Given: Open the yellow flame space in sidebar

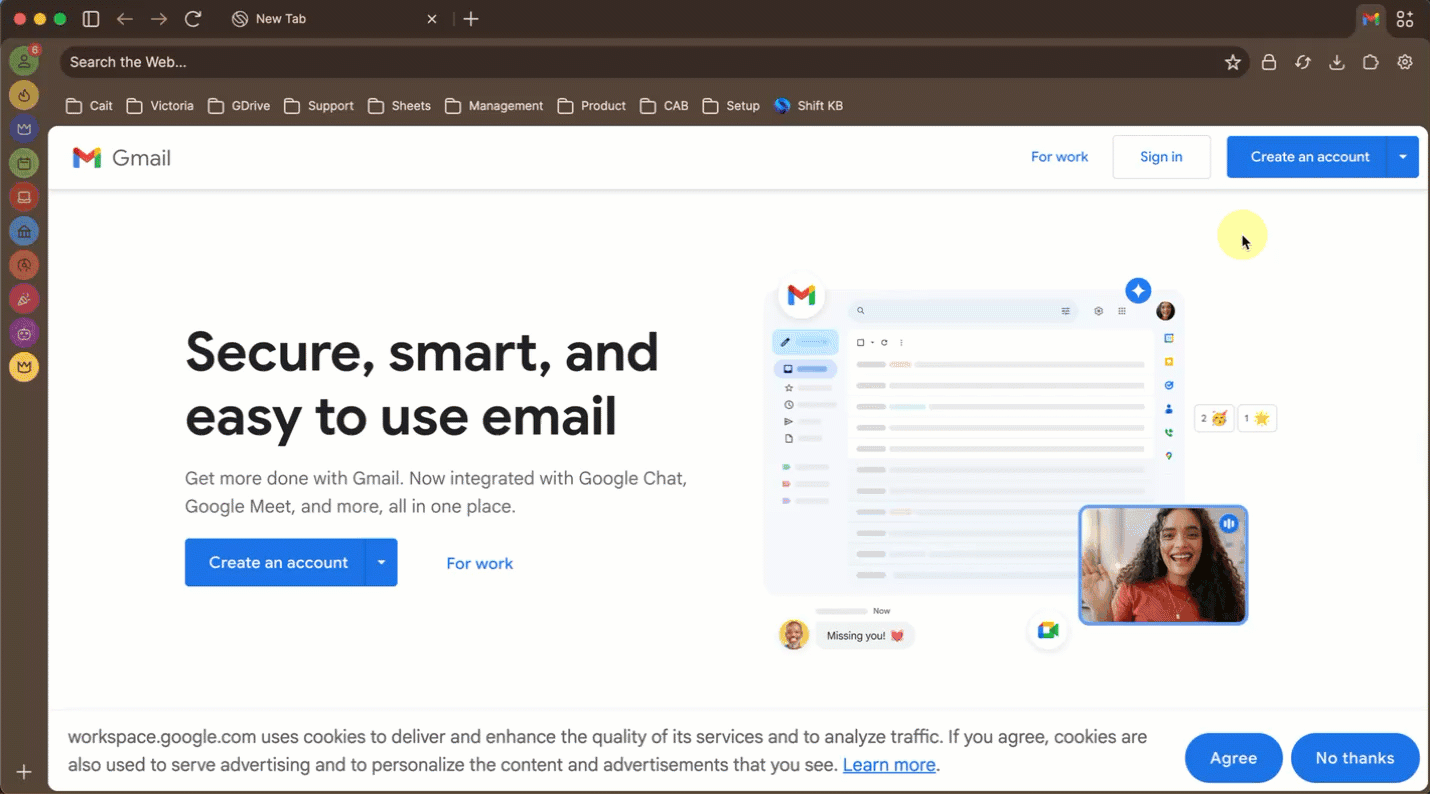Looking at the screenshot, I should point(24,95).
